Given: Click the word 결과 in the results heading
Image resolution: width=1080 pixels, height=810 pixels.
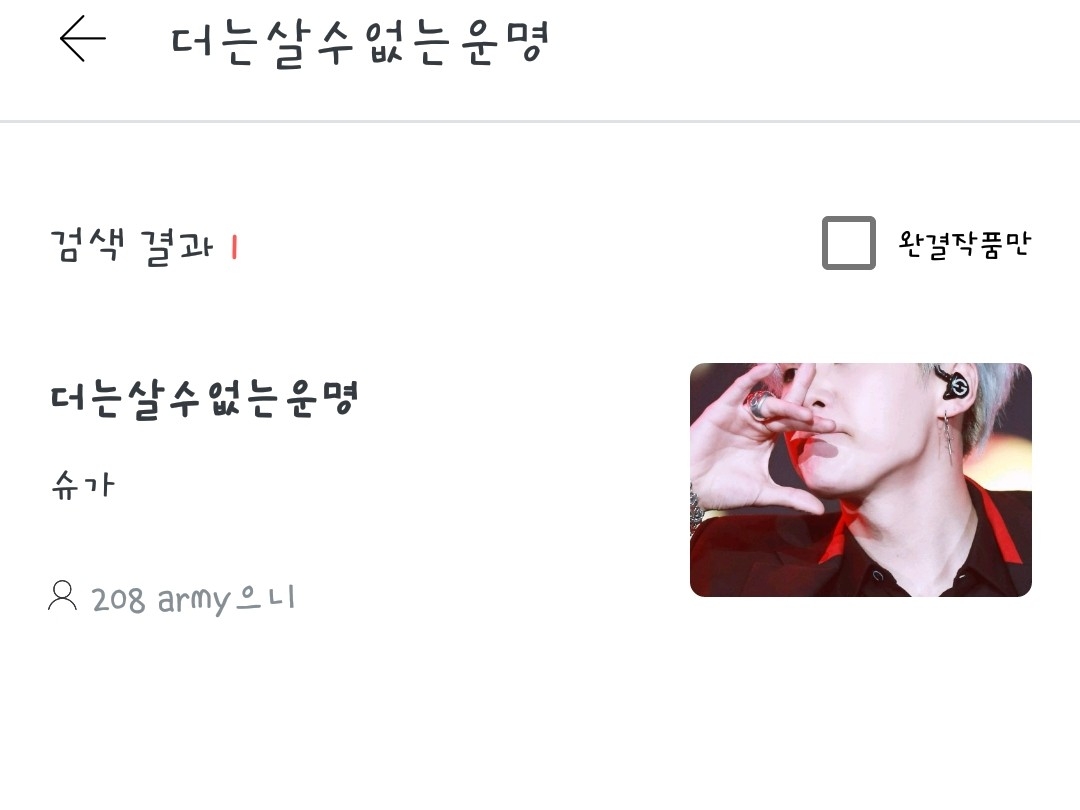Looking at the screenshot, I should point(176,247).
